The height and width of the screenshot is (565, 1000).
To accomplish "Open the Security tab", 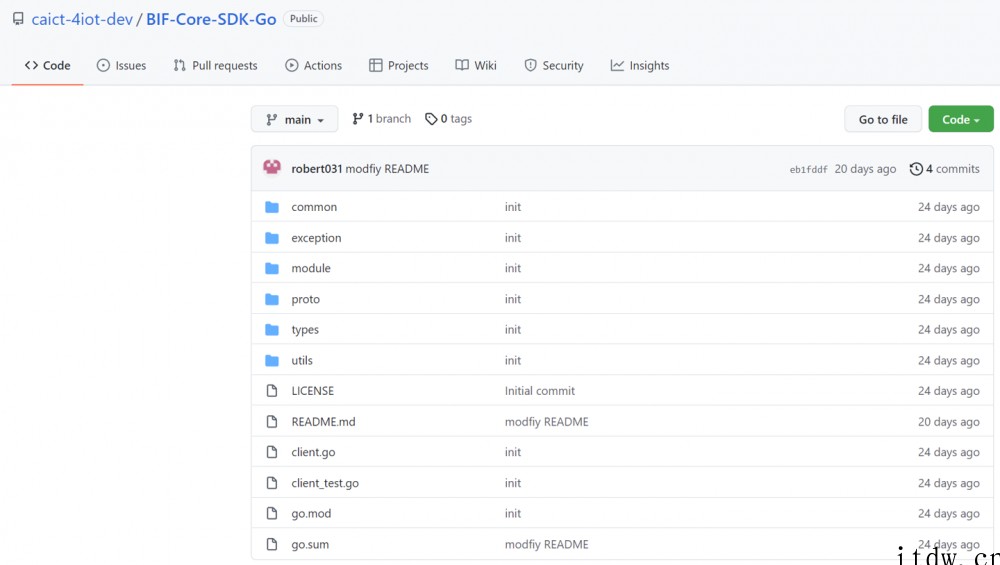I will click(x=554, y=65).
